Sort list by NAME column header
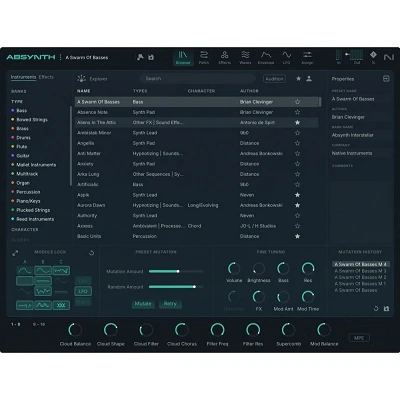This screenshot has width=400, height=400. tap(84, 91)
